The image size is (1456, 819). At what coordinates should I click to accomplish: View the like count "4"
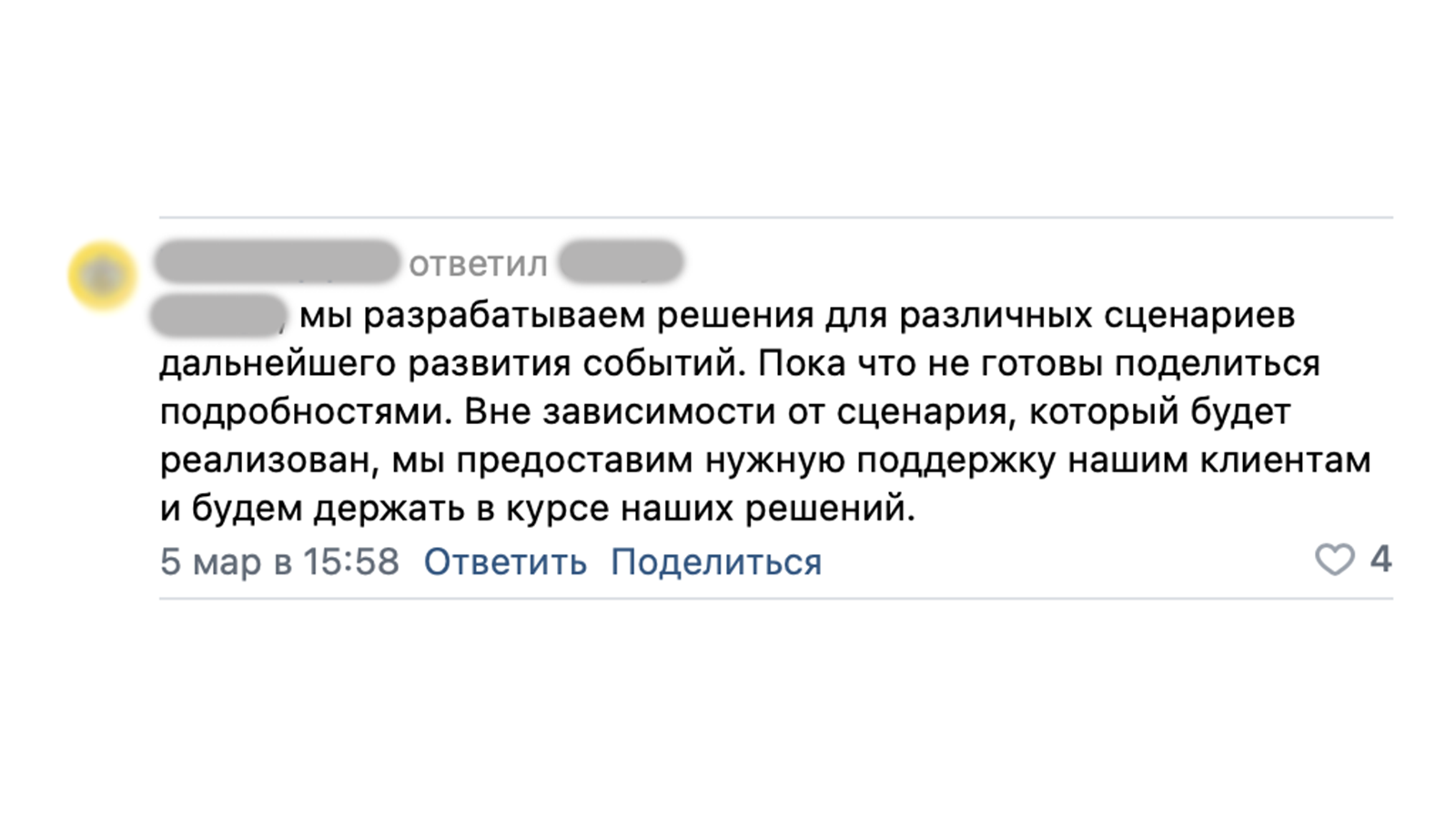tap(1380, 560)
